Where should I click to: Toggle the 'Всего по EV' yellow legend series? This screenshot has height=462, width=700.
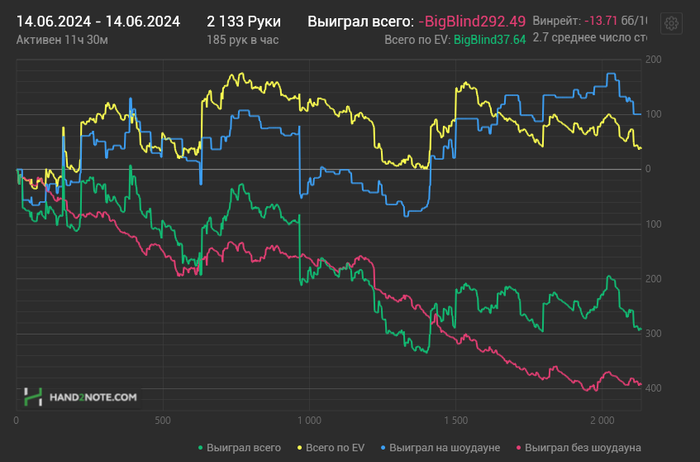[x=331, y=448]
